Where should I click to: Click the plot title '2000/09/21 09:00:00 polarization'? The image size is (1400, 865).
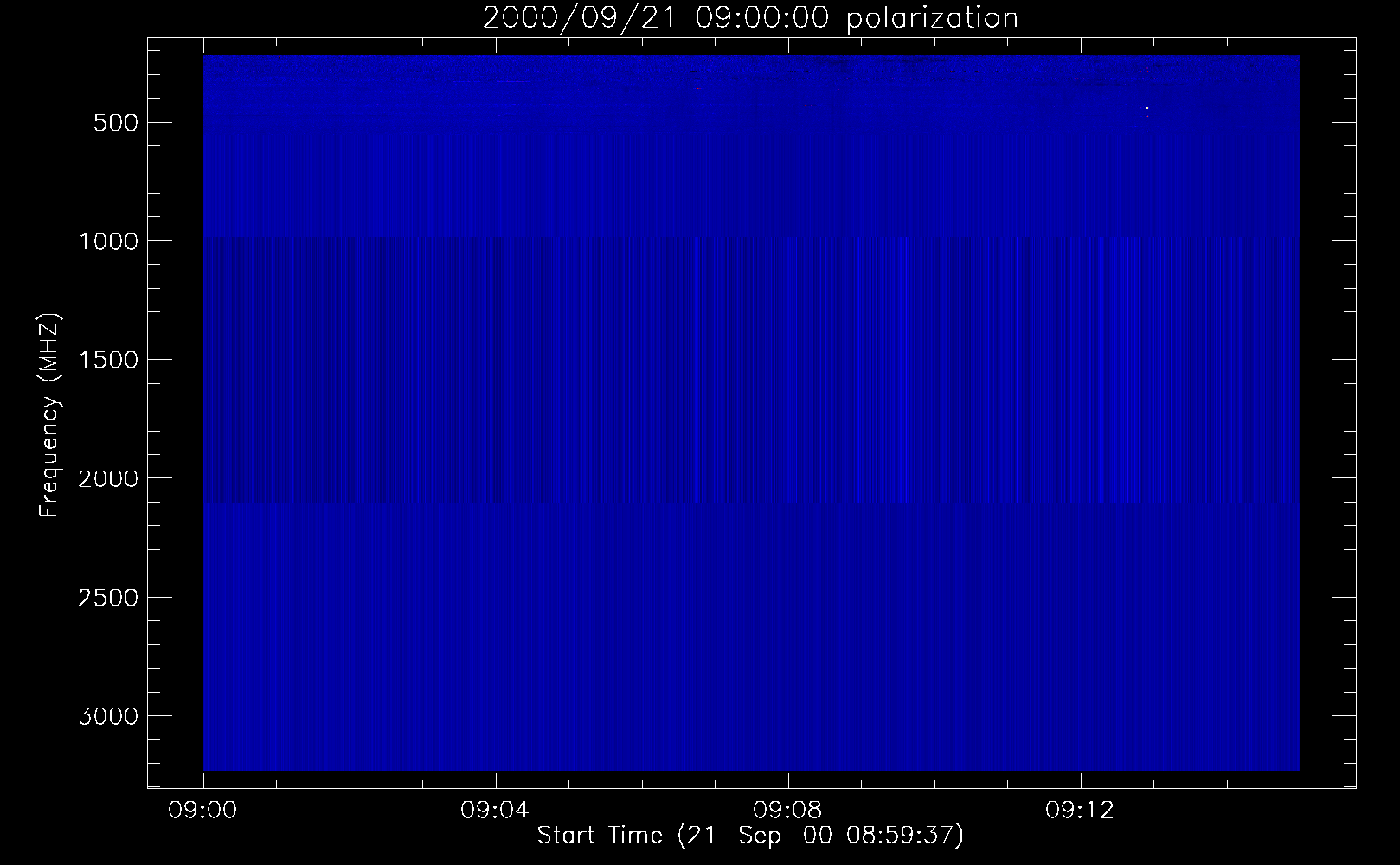point(750,18)
